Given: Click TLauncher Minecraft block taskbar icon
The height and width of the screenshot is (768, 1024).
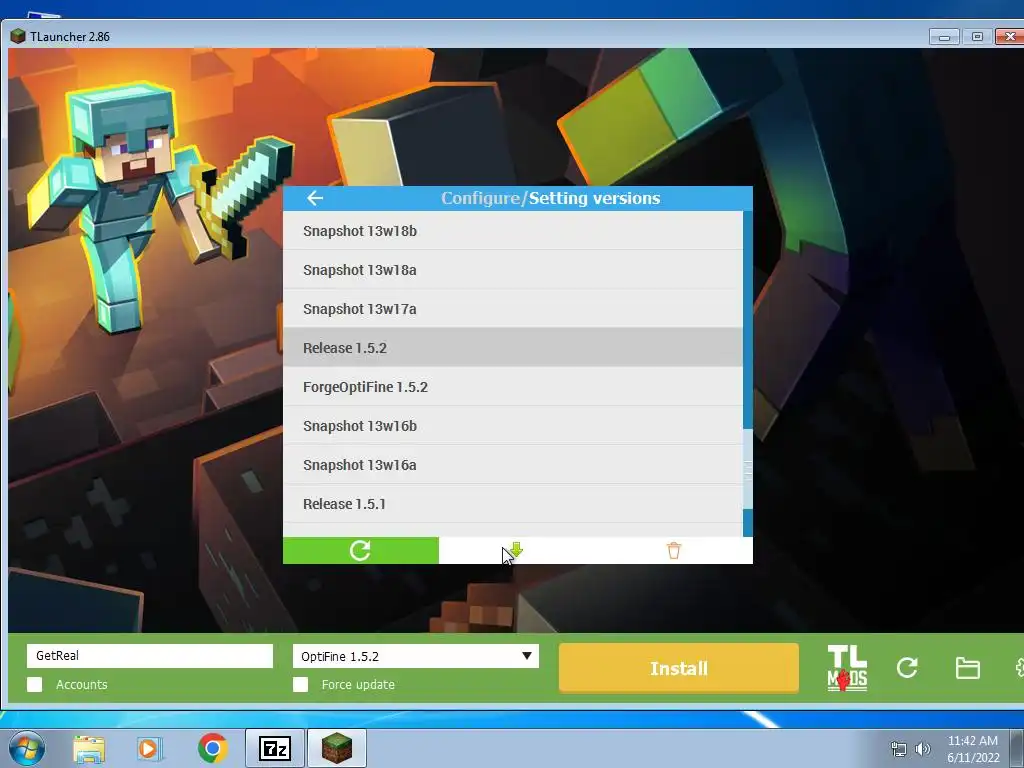Looking at the screenshot, I should pos(337,748).
